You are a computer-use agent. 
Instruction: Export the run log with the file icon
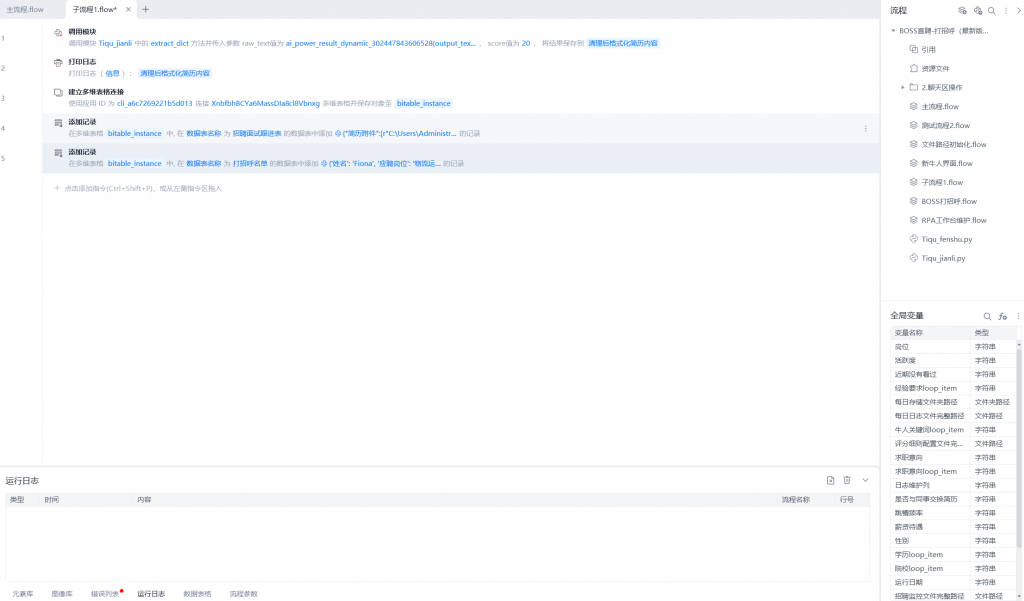click(x=830, y=481)
